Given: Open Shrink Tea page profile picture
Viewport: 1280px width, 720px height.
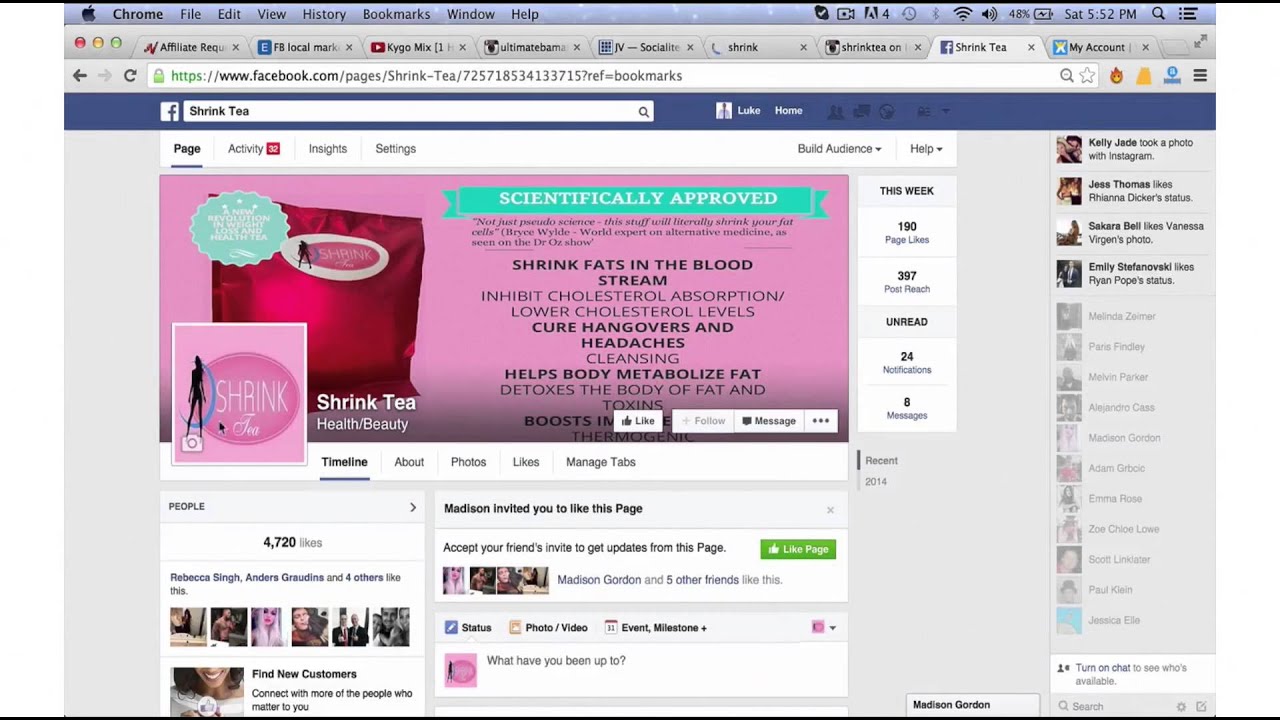Looking at the screenshot, I should [239, 394].
